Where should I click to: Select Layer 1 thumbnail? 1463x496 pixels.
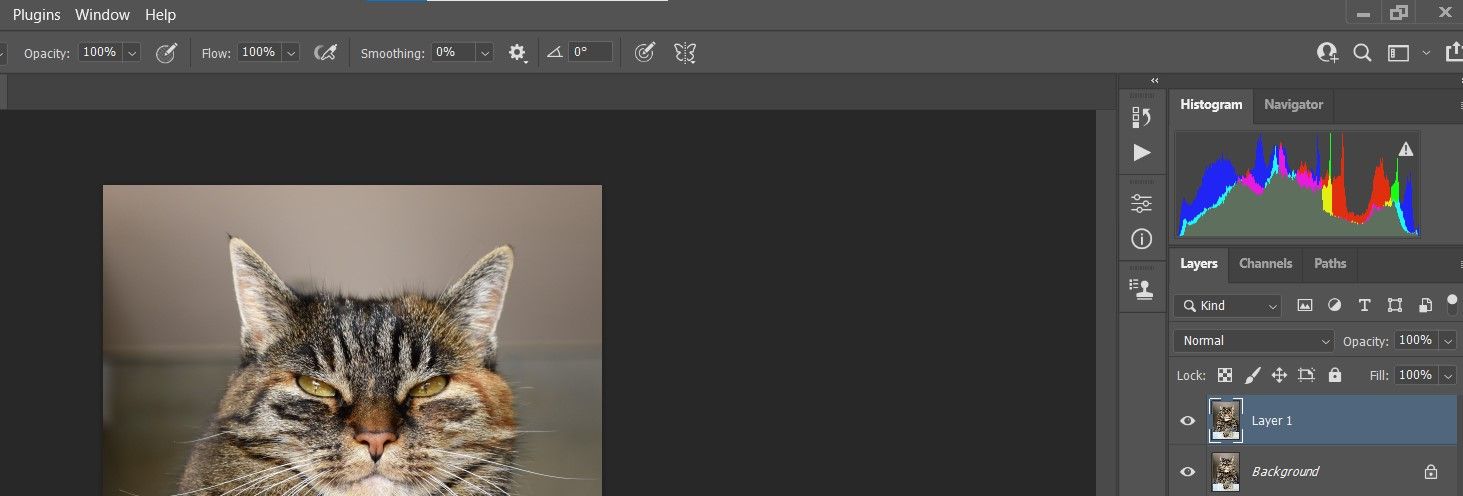click(1225, 420)
